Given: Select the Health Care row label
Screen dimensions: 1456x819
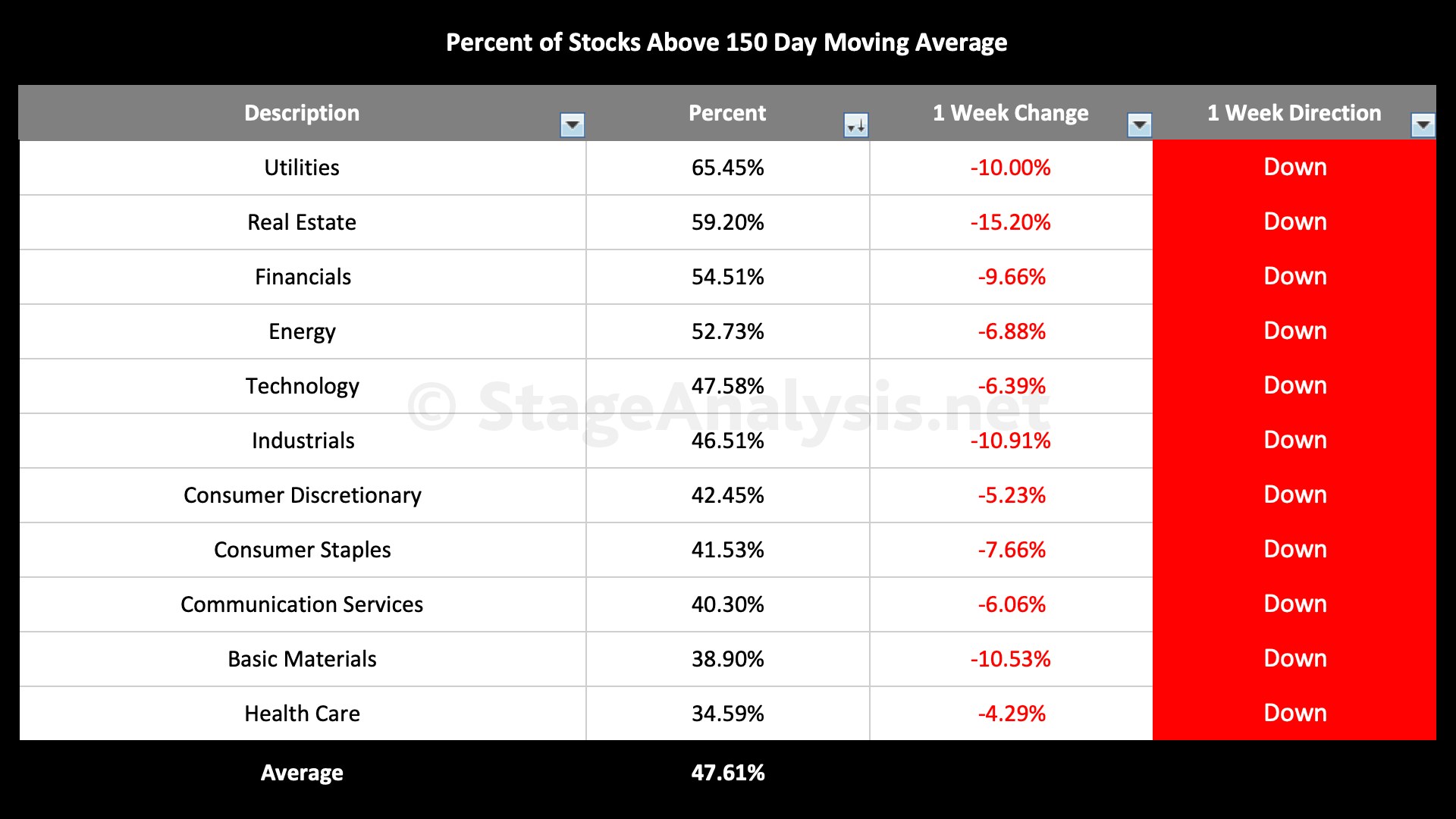Looking at the screenshot, I should (x=302, y=714).
